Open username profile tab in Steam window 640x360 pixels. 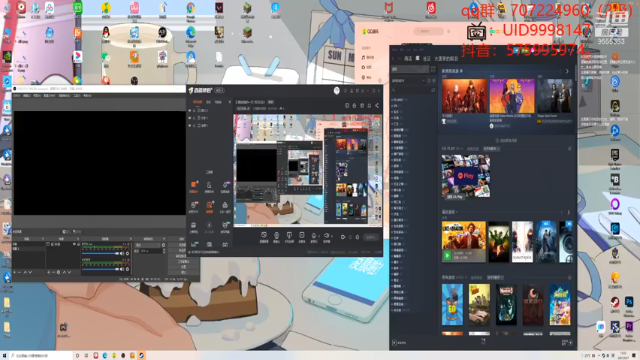click(x=446, y=59)
